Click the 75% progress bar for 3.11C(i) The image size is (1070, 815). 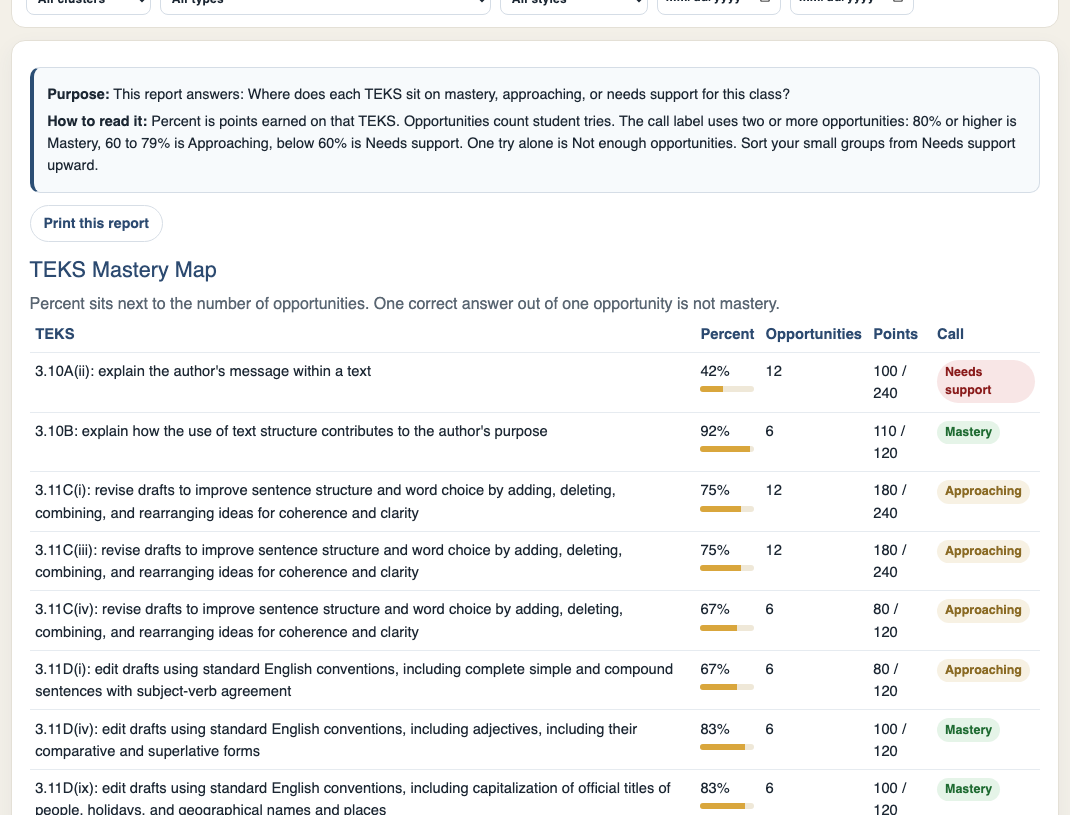click(x=727, y=509)
